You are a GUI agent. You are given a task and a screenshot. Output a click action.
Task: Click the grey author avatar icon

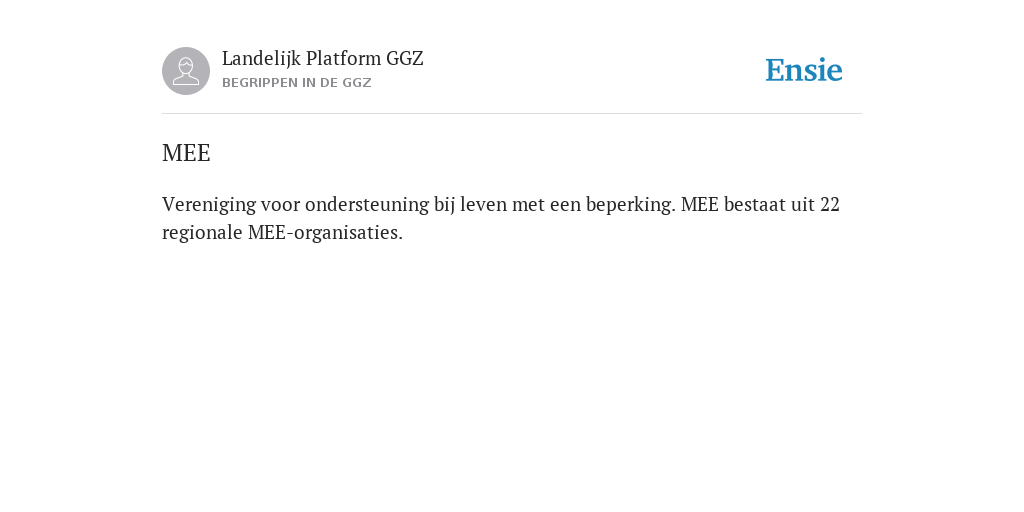click(x=186, y=71)
